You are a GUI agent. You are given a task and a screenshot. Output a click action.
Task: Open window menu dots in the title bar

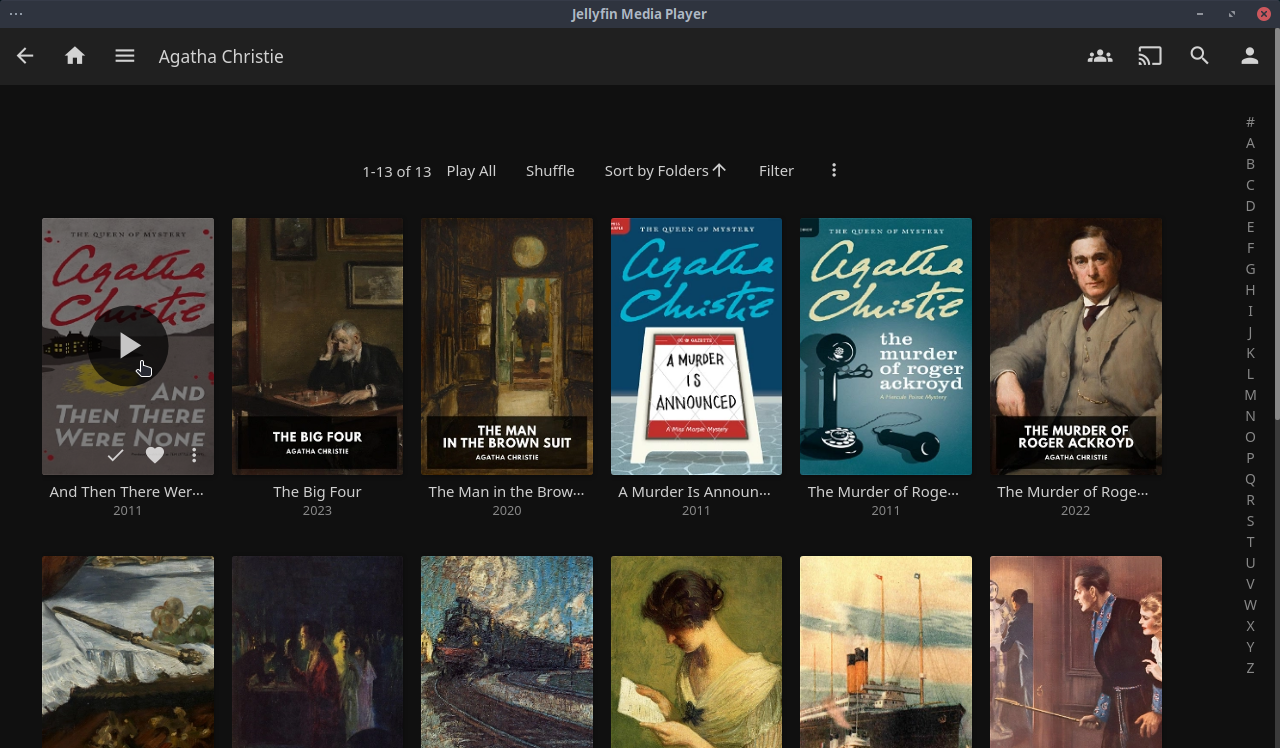pos(15,14)
